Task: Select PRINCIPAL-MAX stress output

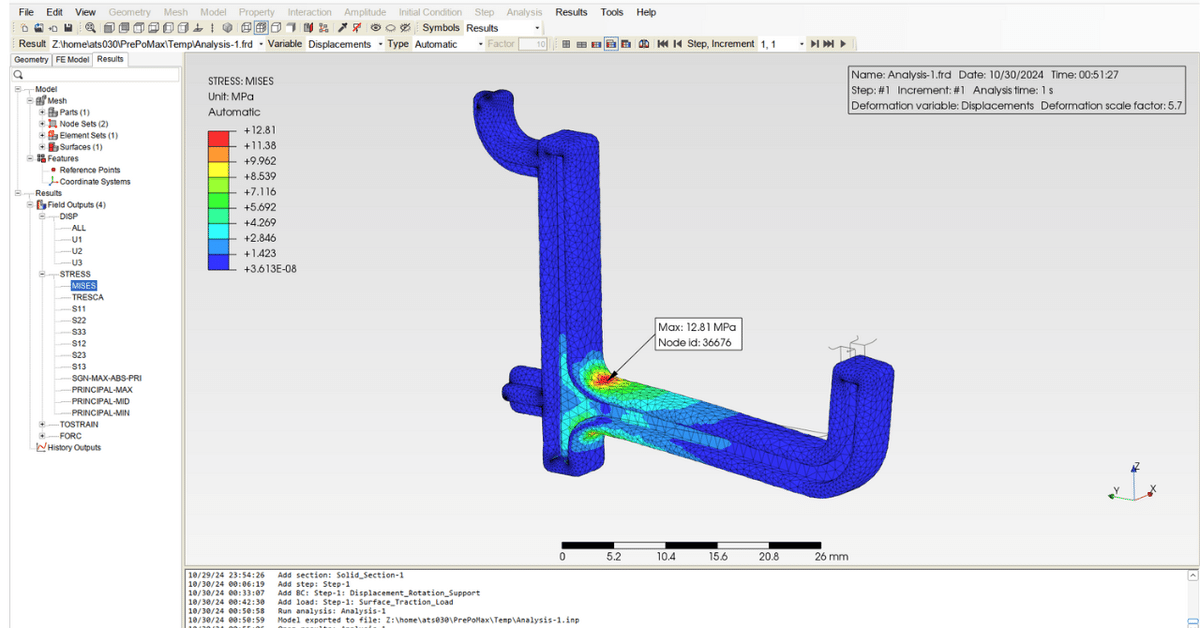Action: point(102,389)
